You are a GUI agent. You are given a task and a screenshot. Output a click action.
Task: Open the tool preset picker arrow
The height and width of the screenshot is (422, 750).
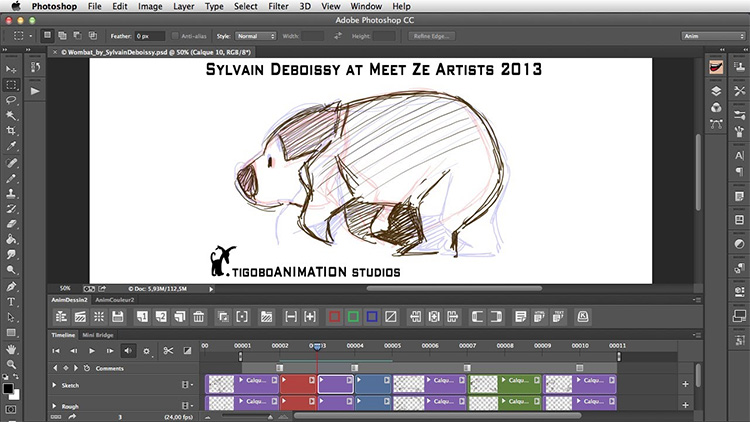pyautogui.click(x=31, y=36)
